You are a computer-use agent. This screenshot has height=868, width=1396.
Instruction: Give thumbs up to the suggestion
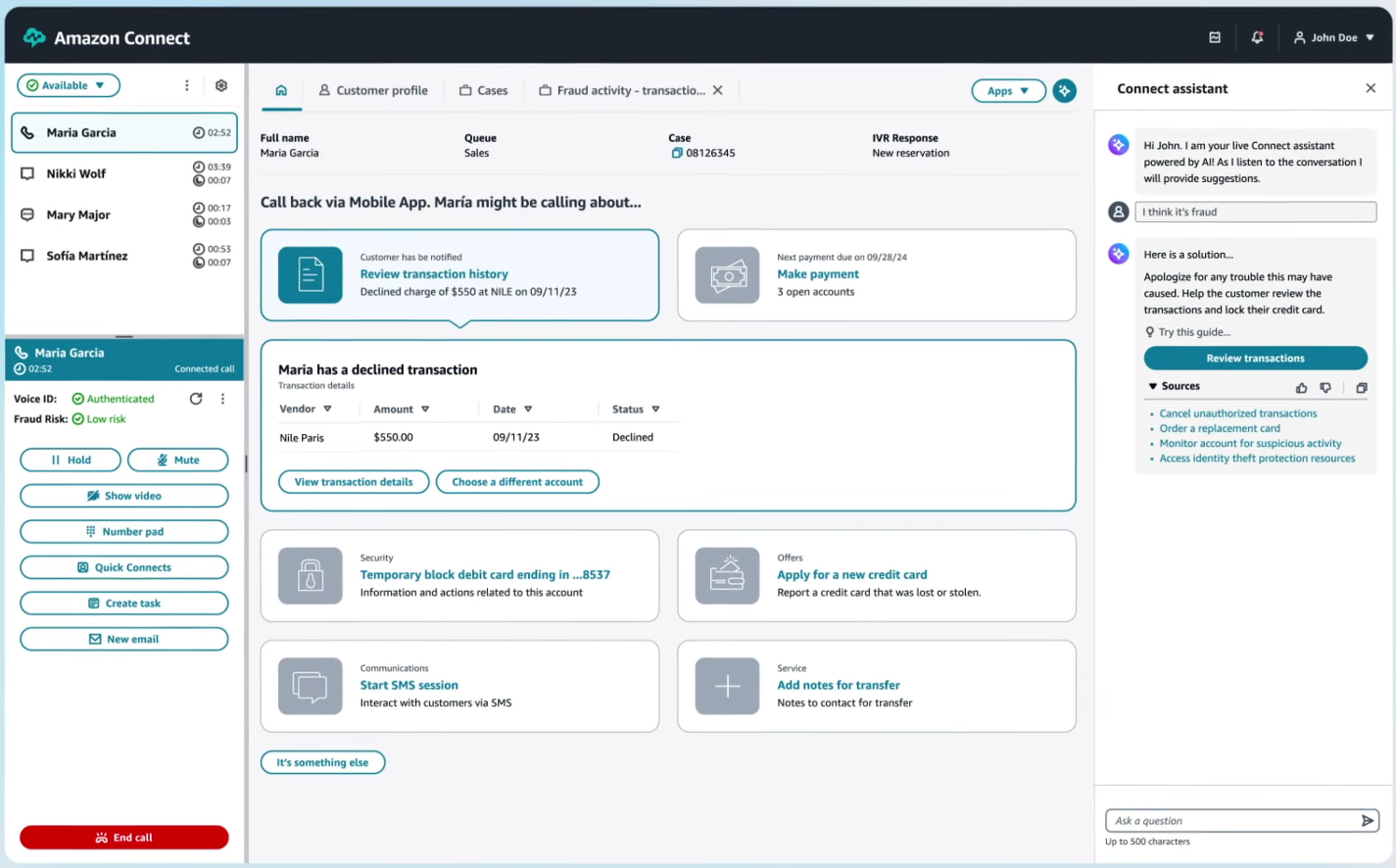pos(1301,388)
